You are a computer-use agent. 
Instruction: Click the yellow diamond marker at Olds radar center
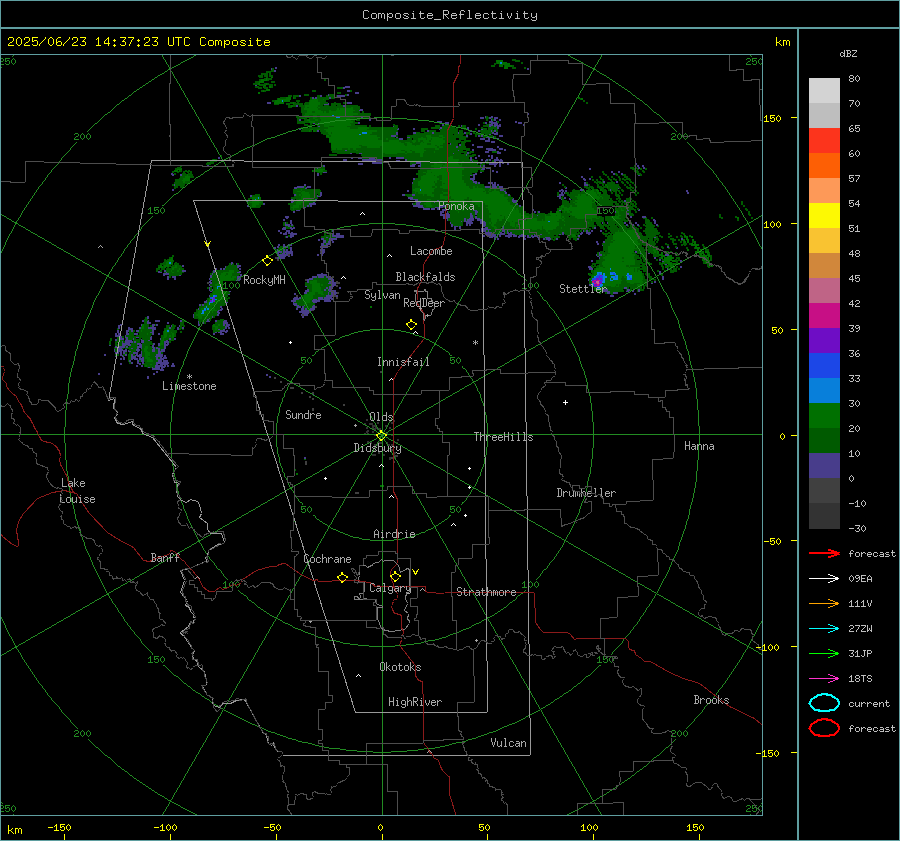point(381,436)
